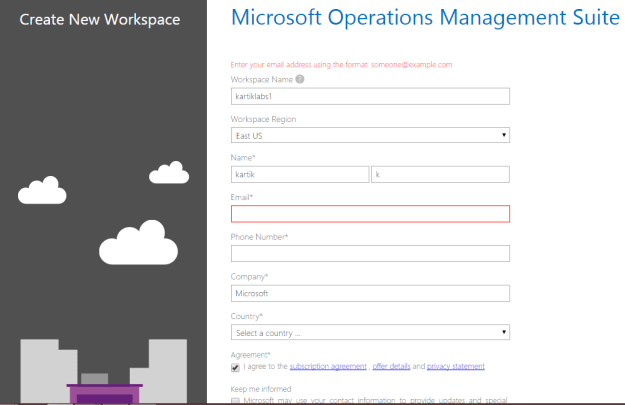Focus the last name field containing k

click(440, 175)
